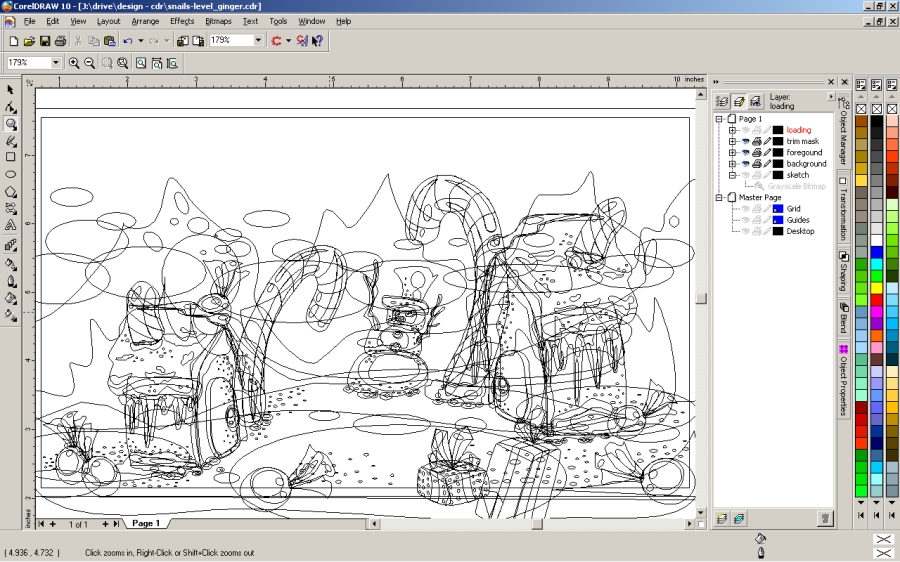Image resolution: width=900 pixels, height=562 pixels.
Task: Click the Save icon in toolbar
Action: click(x=45, y=41)
